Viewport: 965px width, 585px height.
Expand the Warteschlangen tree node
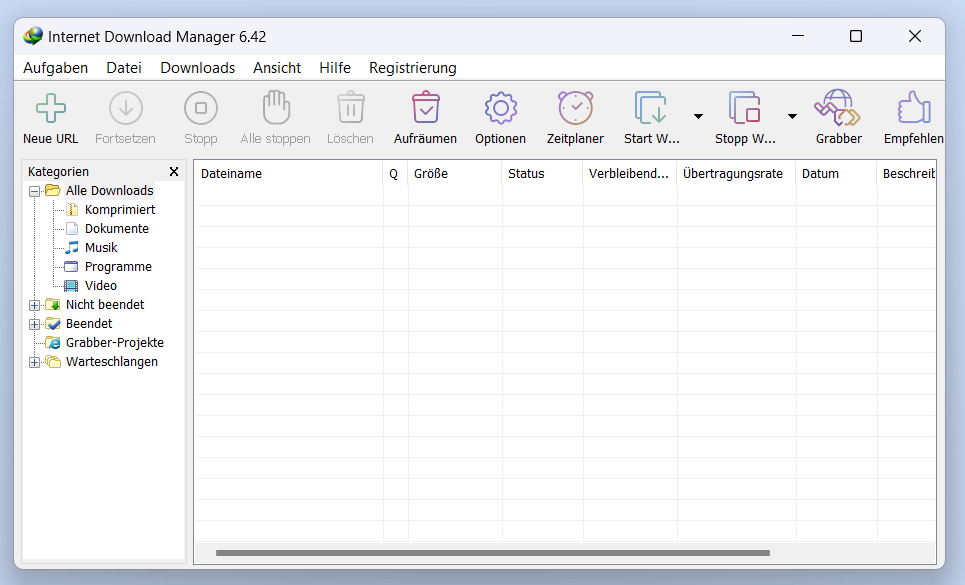pyautogui.click(x=34, y=363)
